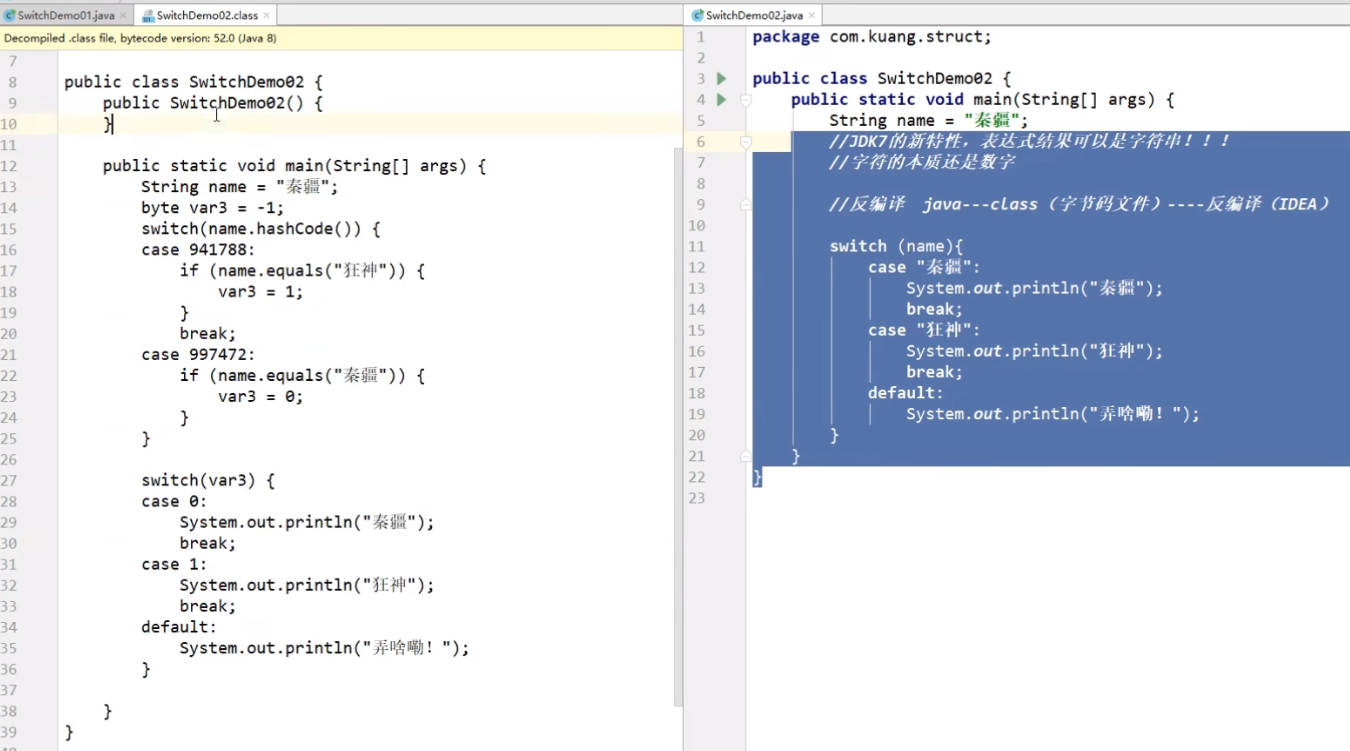Screen dimensions: 1350x751
Task: Run class SwitchDemo02 via gutter arrow
Action: click(x=721, y=78)
